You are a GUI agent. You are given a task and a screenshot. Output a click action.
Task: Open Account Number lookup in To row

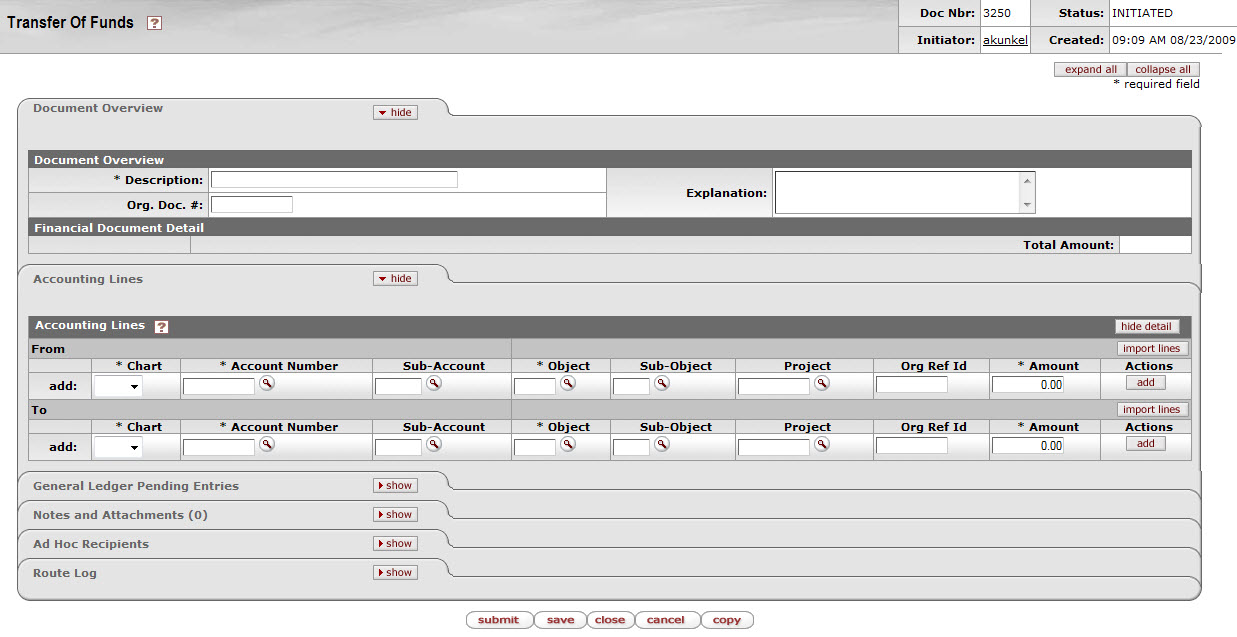click(267, 445)
